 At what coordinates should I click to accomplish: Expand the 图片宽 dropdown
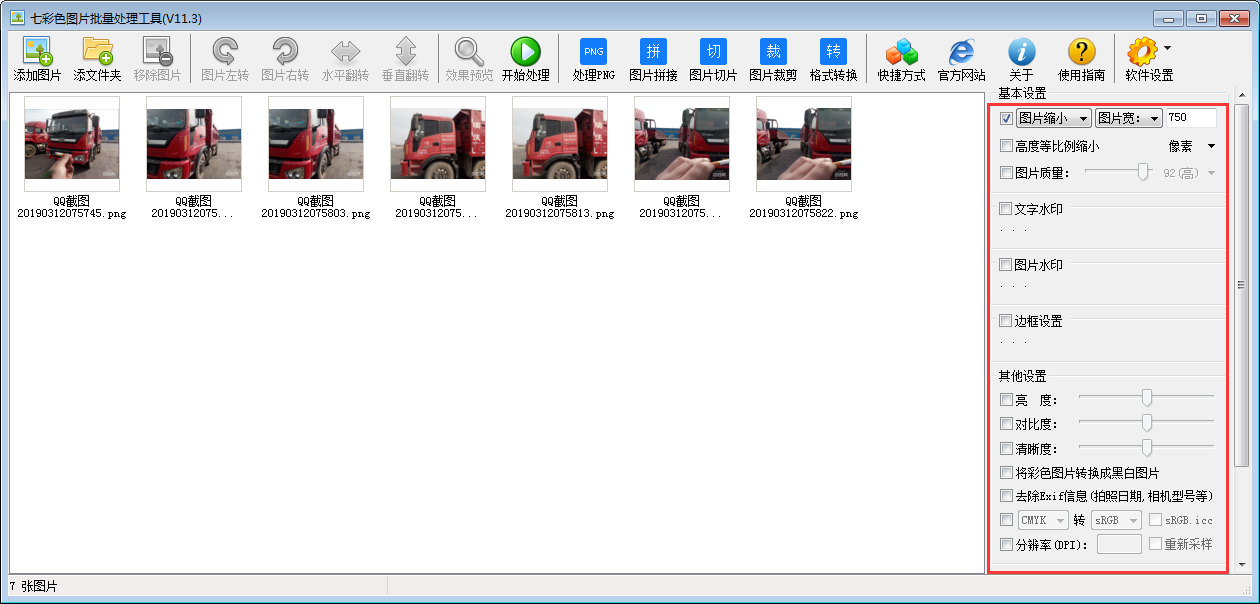pos(1129,118)
